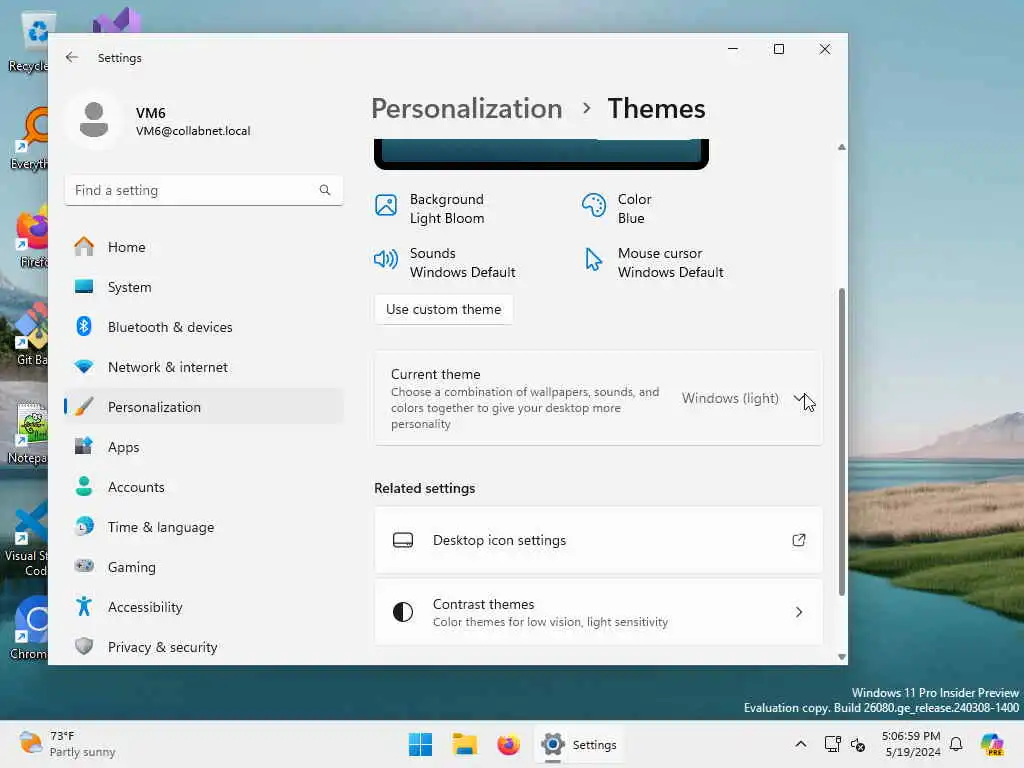Viewport: 1024px width, 768px height.
Task: Click the Desktop icon settings monitor icon
Action: pyautogui.click(x=403, y=540)
